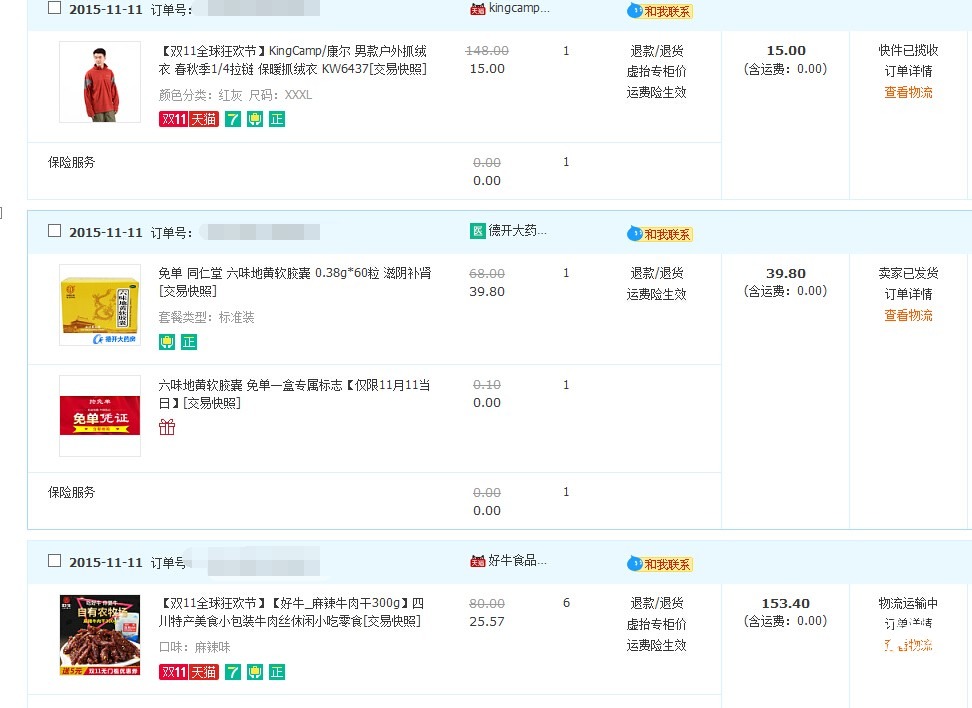Open the 好牛食品 shop name link
The height and width of the screenshot is (708, 972).
tap(518, 560)
